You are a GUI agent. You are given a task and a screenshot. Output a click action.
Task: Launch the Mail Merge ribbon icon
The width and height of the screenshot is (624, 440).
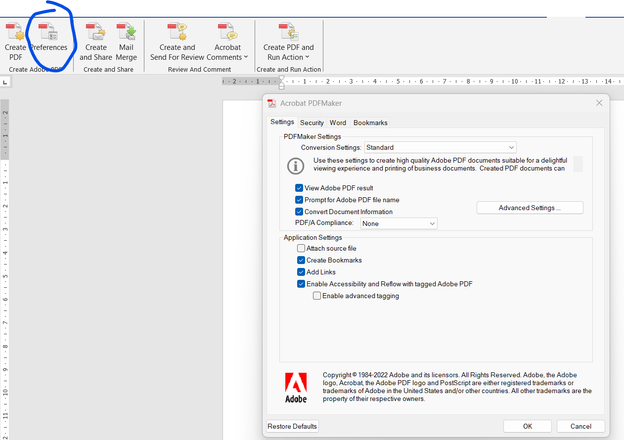point(126,32)
